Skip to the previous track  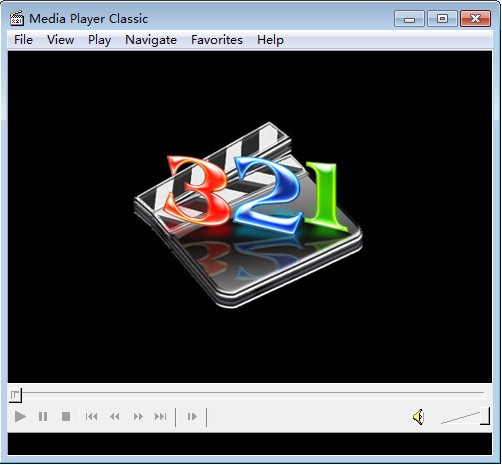pyautogui.click(x=91, y=417)
